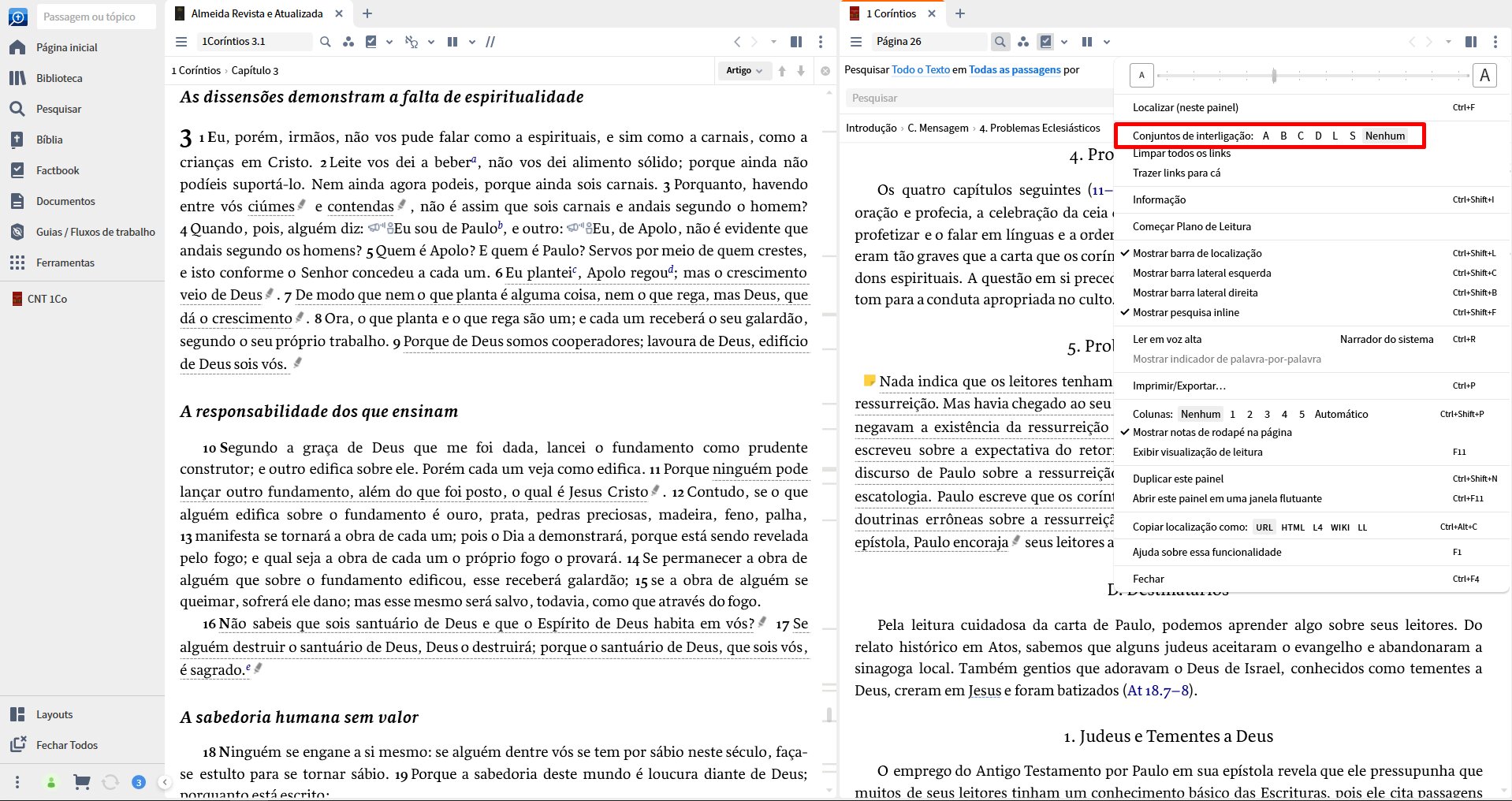Click the large A font-size button
Viewport: 1512px width, 801px height.
1484,76
